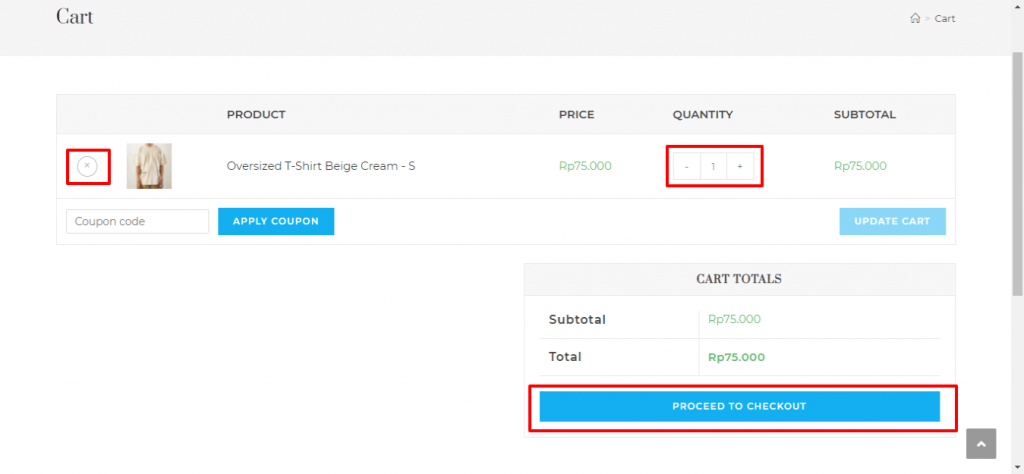Image resolution: width=1024 pixels, height=474 pixels.
Task: Focus the quantity number field
Action: (x=713, y=166)
